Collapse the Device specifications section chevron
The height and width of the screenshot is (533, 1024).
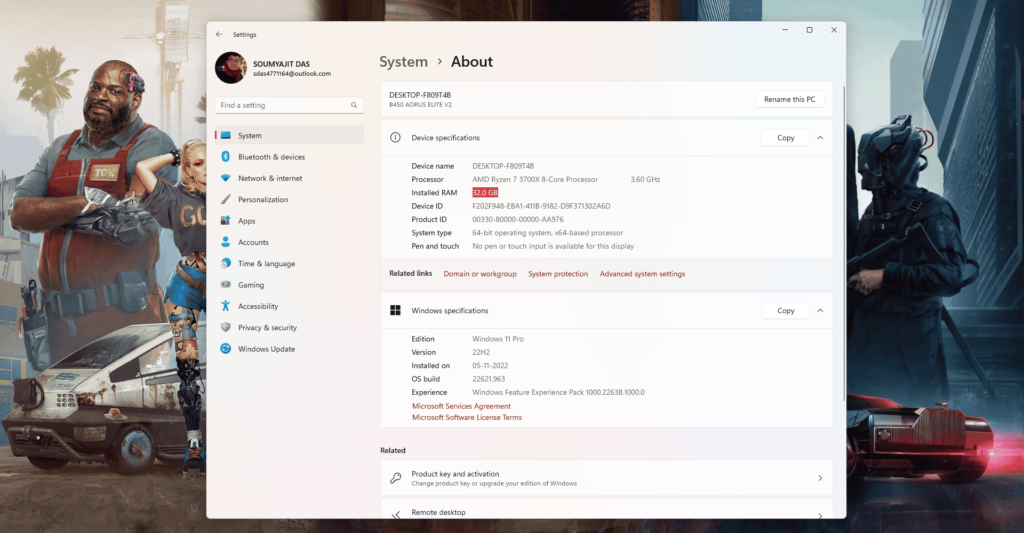coord(820,138)
